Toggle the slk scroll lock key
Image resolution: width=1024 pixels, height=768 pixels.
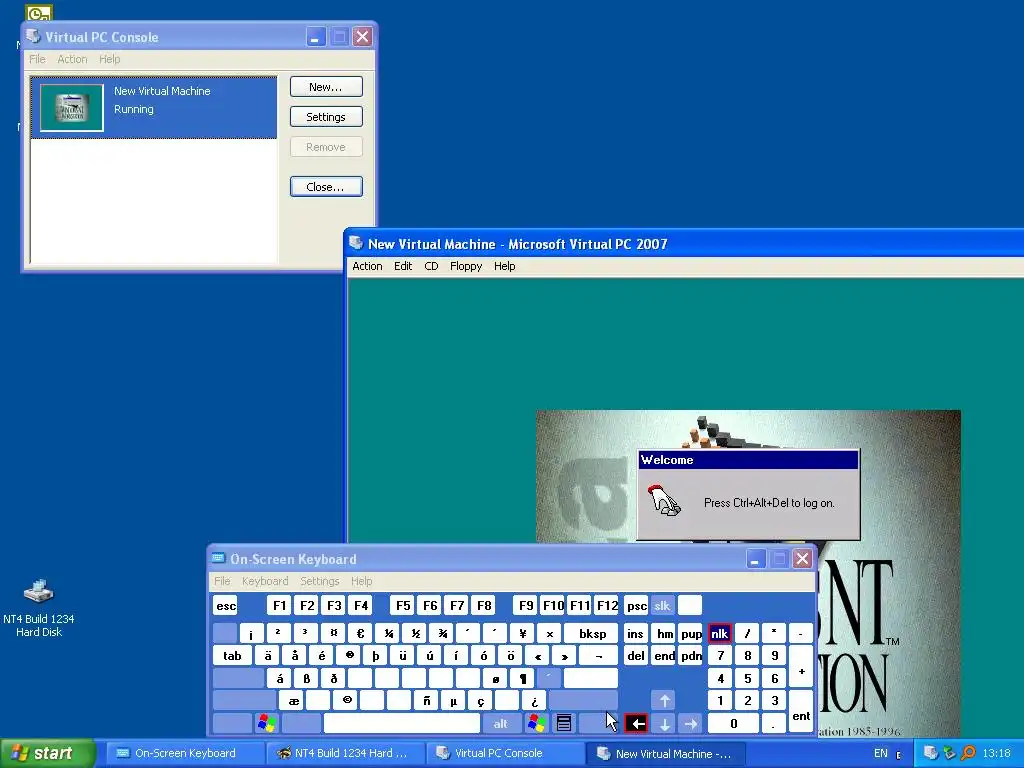click(662, 605)
